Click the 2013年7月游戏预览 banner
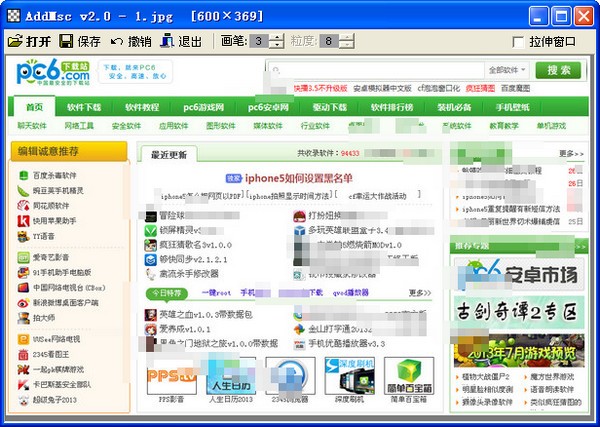This screenshot has width=600, height=427. [519, 350]
